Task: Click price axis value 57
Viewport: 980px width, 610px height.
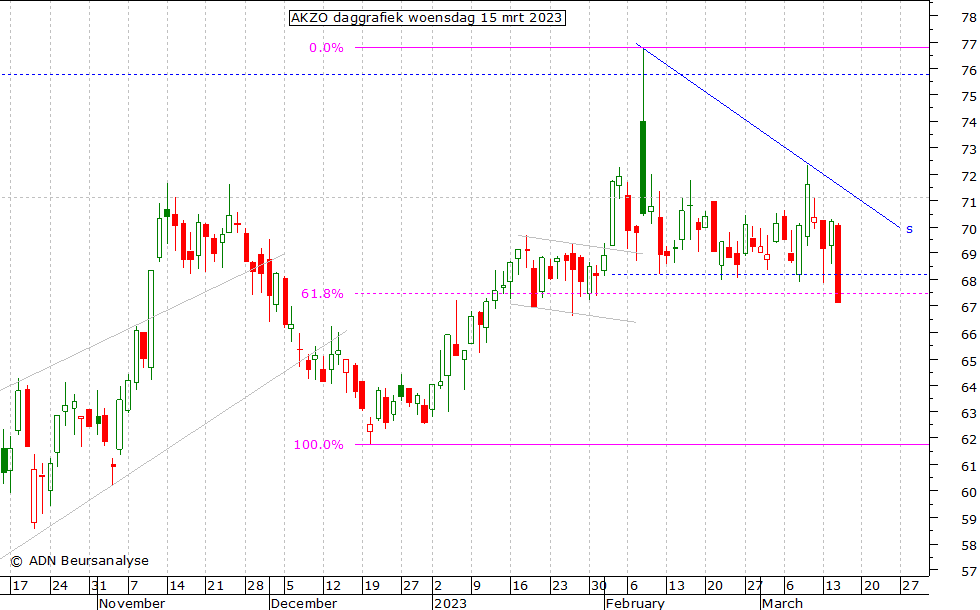Action: tap(969, 571)
